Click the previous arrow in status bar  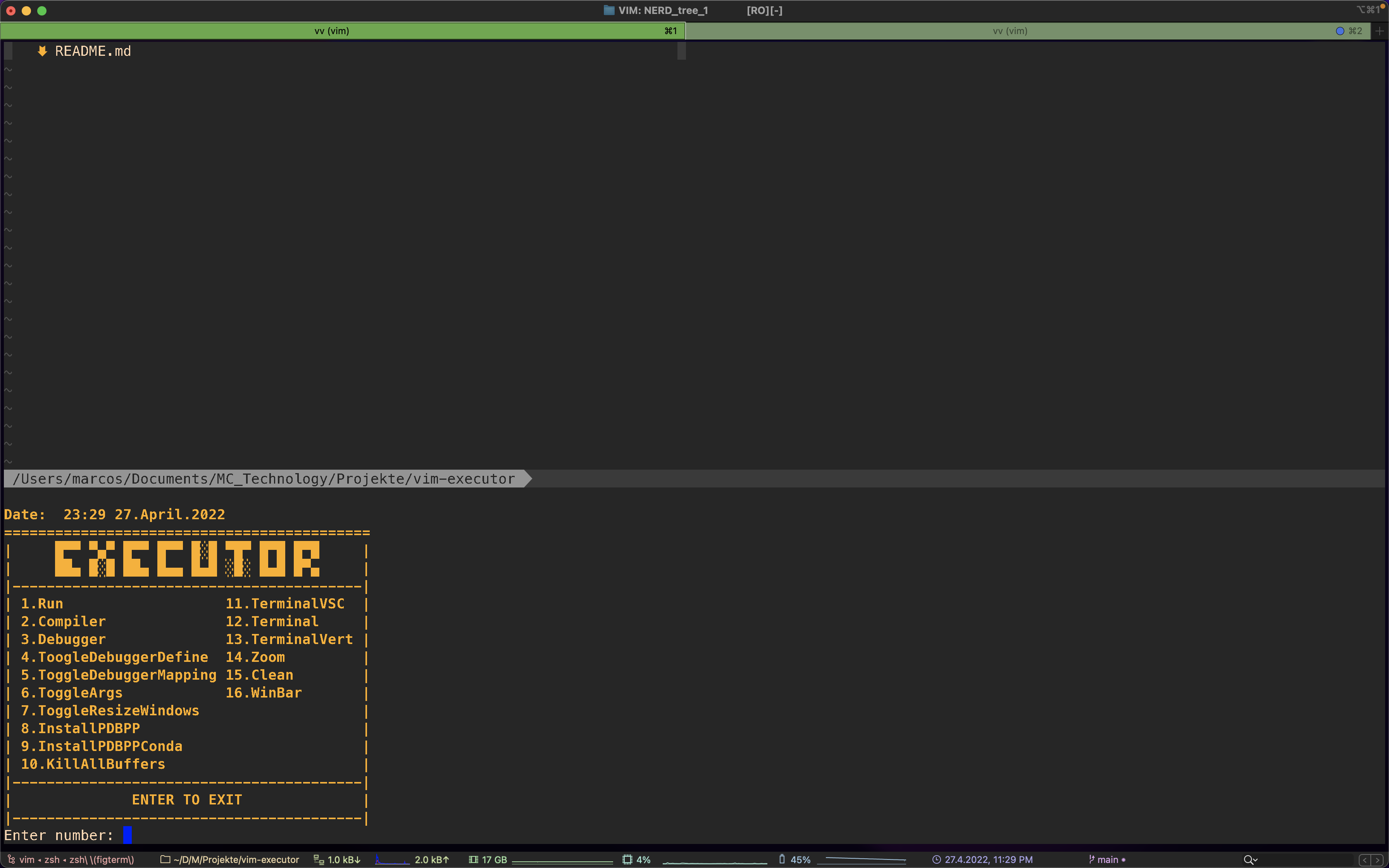tap(1365, 859)
